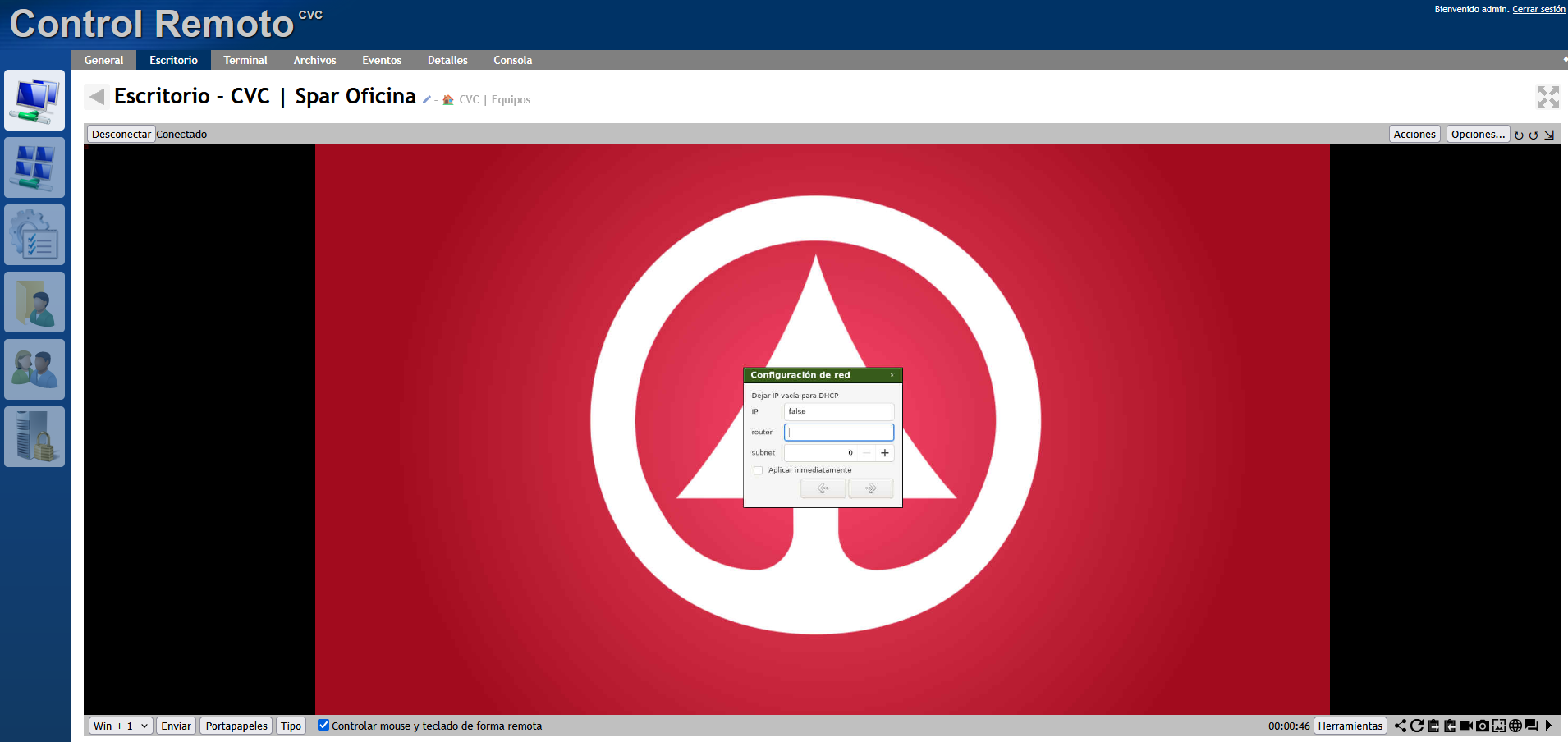Image resolution: width=1568 pixels, height=742 pixels.
Task: Expand the Win + 1 key combination dropdown
Action: pyautogui.click(x=120, y=726)
